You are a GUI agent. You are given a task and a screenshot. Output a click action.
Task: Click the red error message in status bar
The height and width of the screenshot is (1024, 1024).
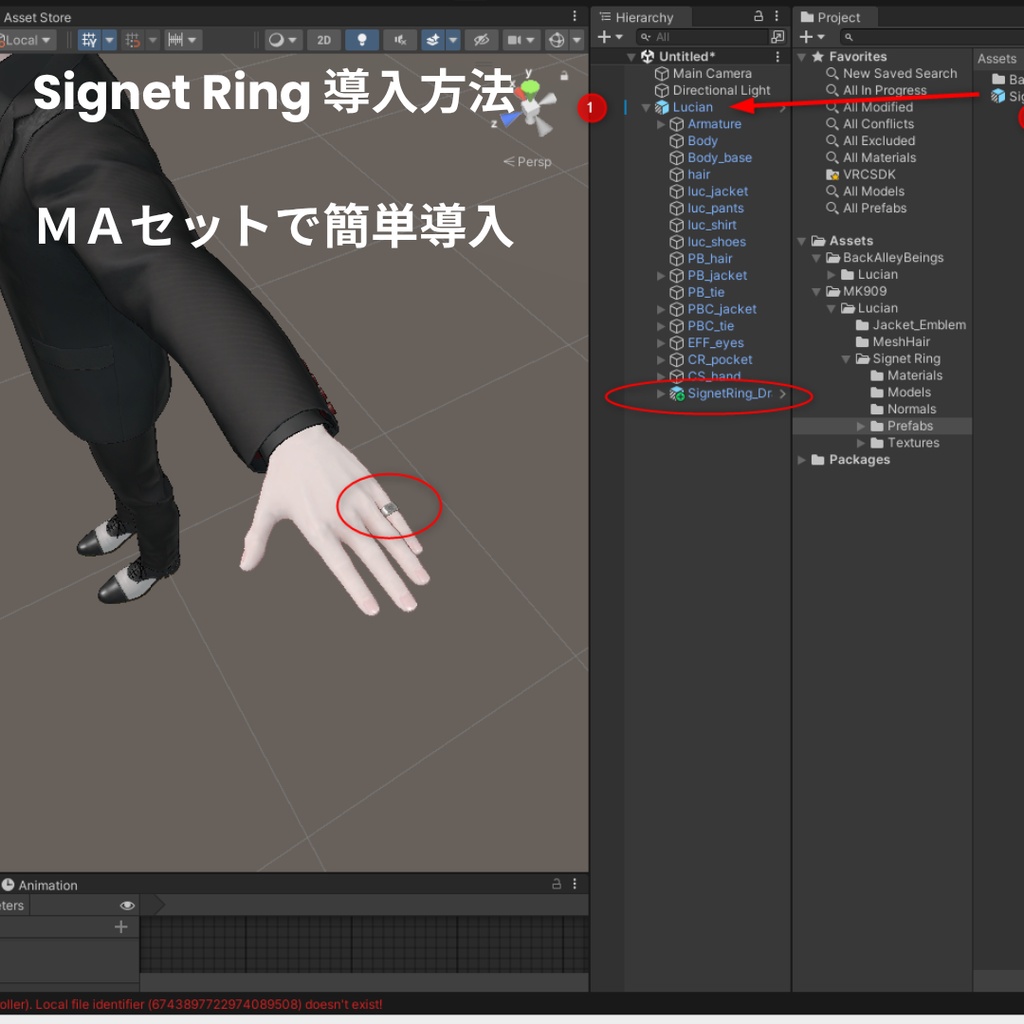tap(191, 1004)
